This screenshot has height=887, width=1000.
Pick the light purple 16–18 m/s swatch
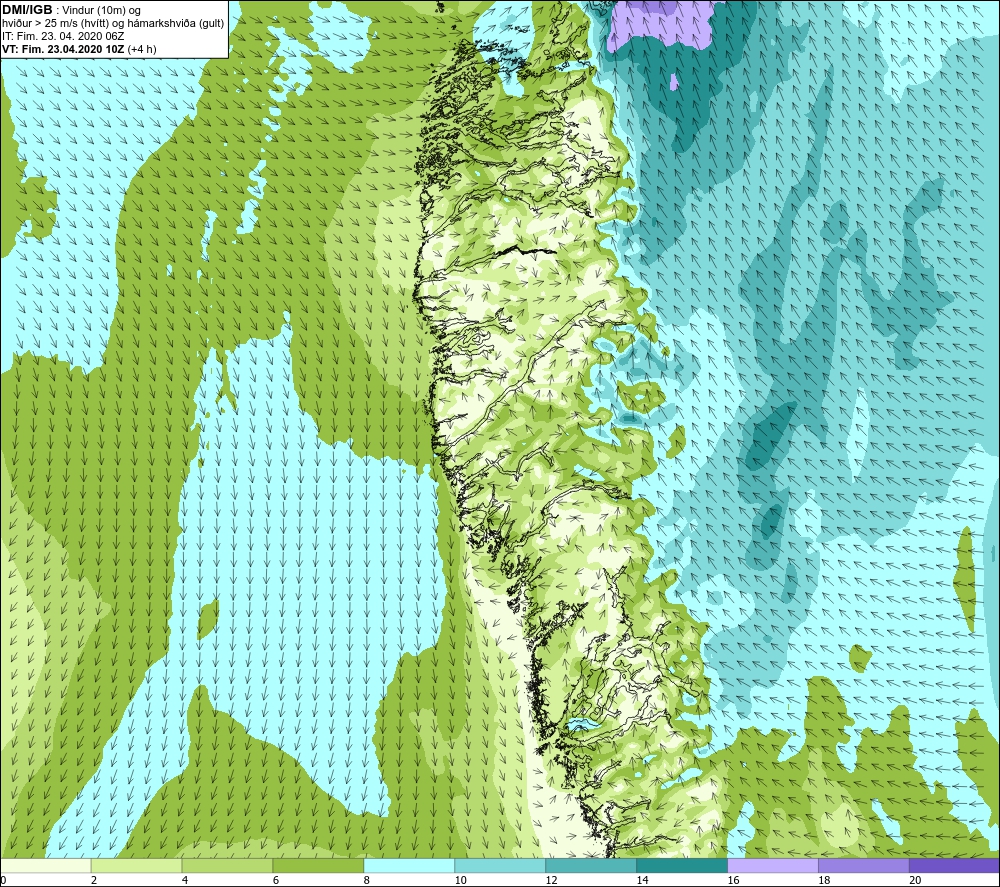coord(773,865)
